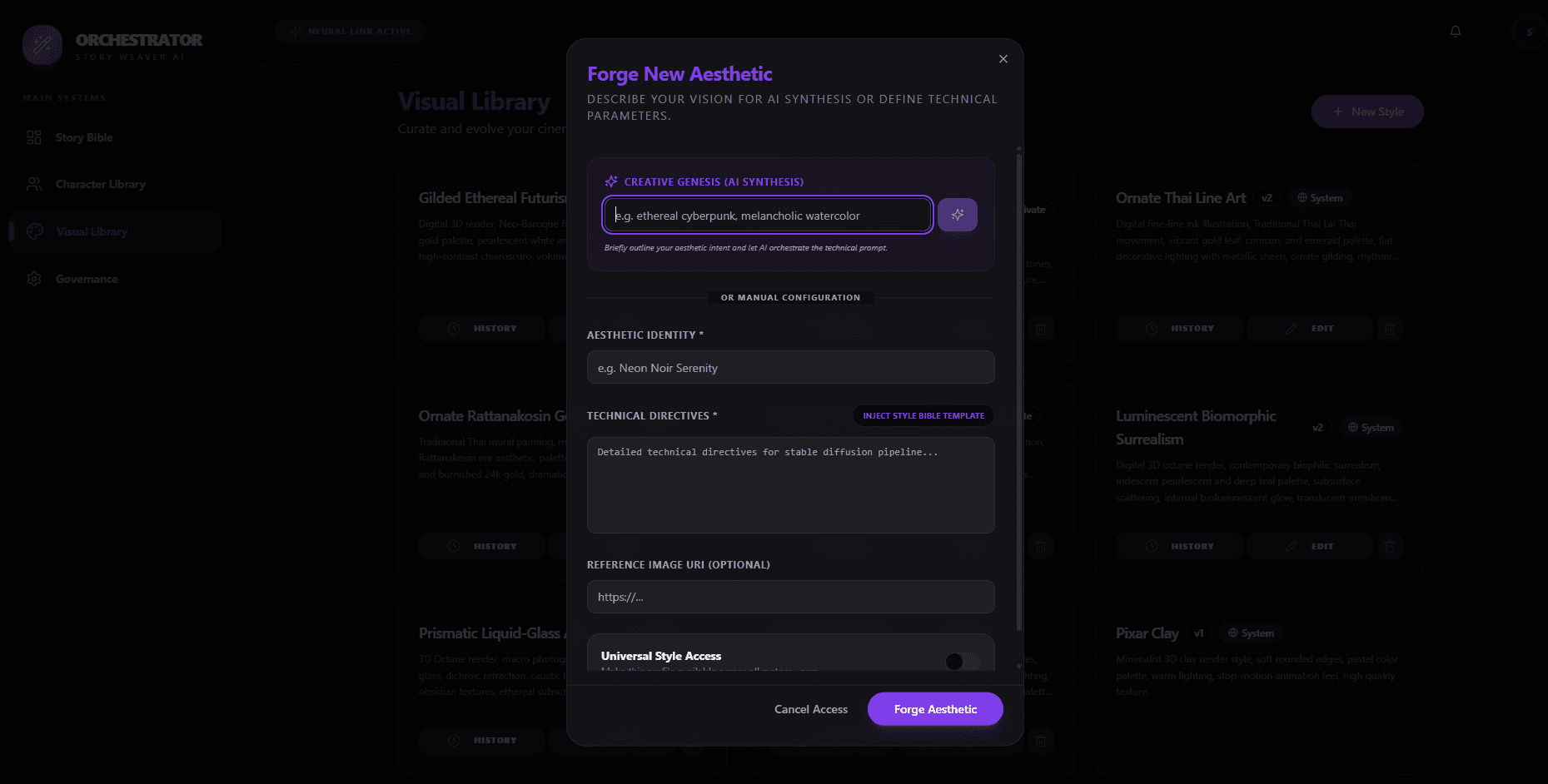Click the AI synthesis sparkle button
Screen dimensions: 1548x784
[x=957, y=215]
